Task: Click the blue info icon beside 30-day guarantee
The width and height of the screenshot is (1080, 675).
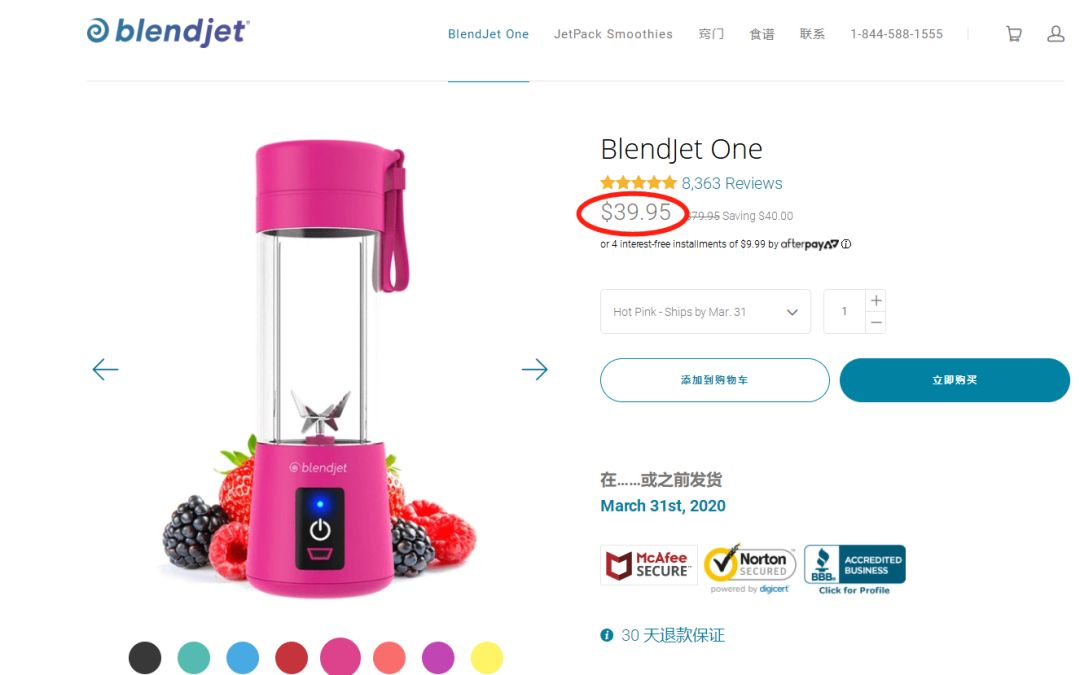Action: coord(607,635)
